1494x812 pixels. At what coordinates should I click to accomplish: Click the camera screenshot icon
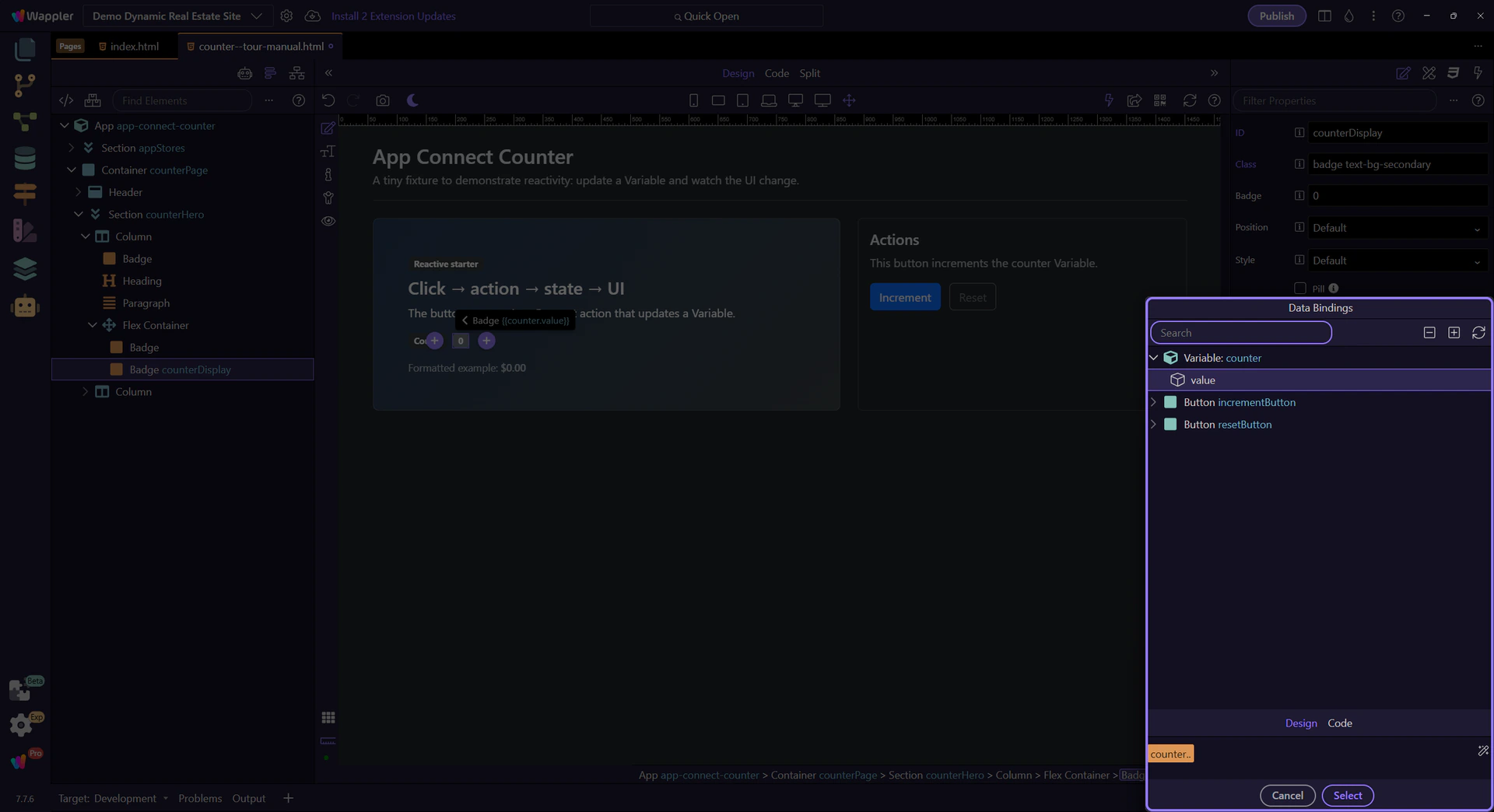tap(382, 100)
